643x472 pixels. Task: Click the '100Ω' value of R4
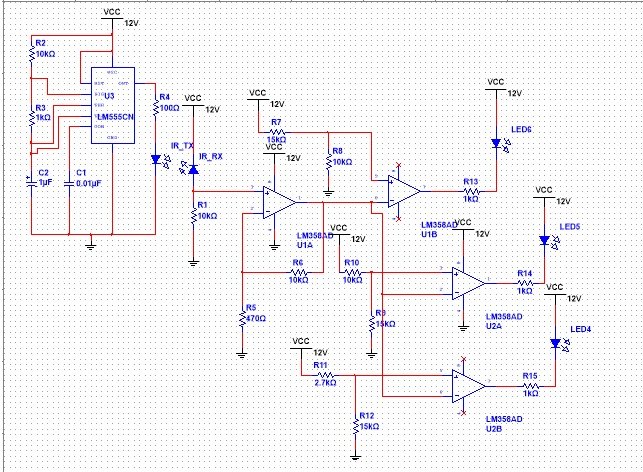tap(169, 108)
